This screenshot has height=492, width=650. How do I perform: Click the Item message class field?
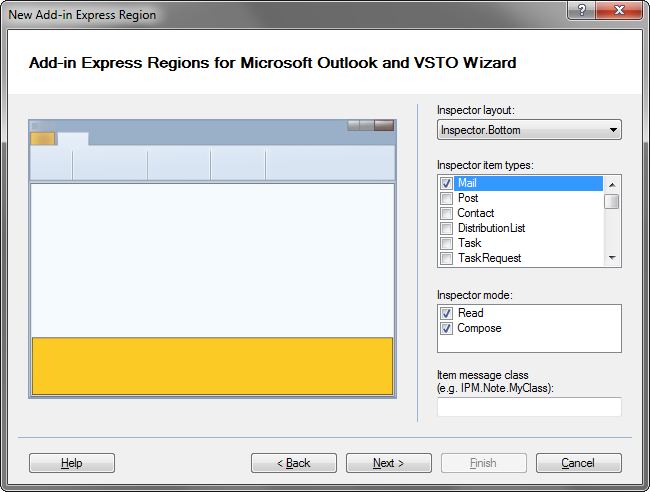[x=529, y=407]
